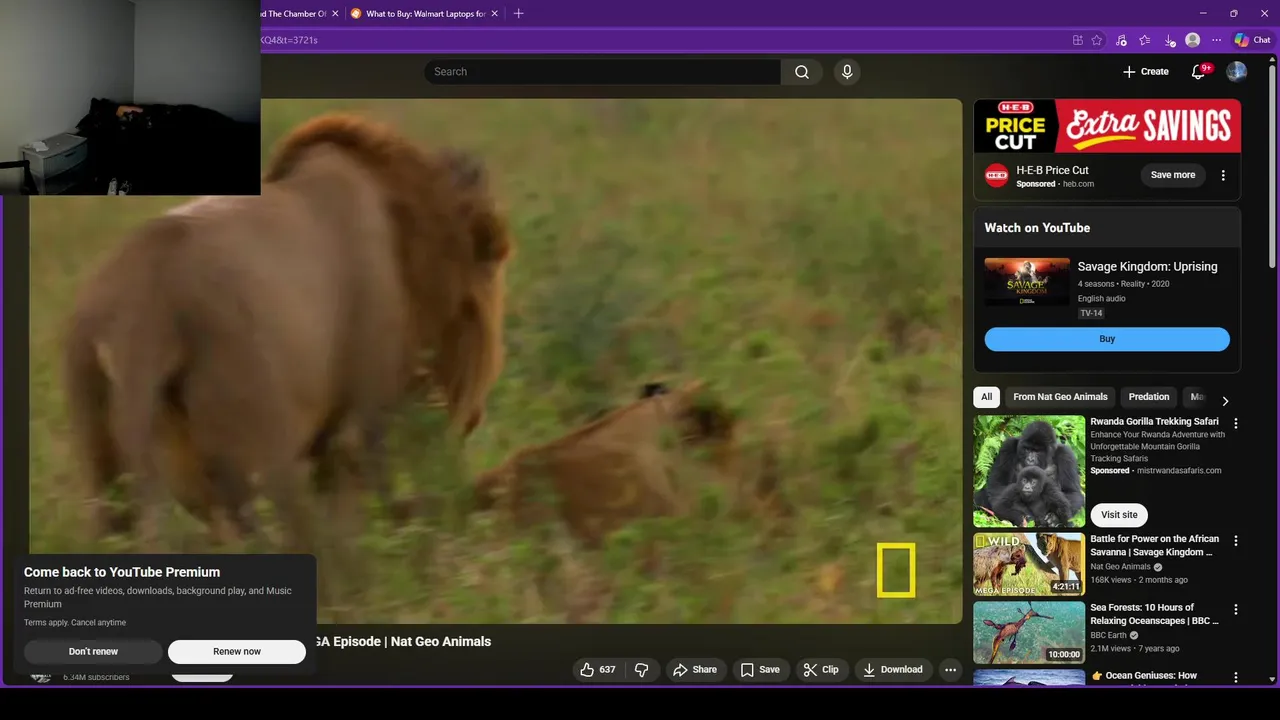Viewport: 1280px width, 720px height.
Task: Open Sea Forests 10 Hours thumbnail
Action: point(1029,633)
